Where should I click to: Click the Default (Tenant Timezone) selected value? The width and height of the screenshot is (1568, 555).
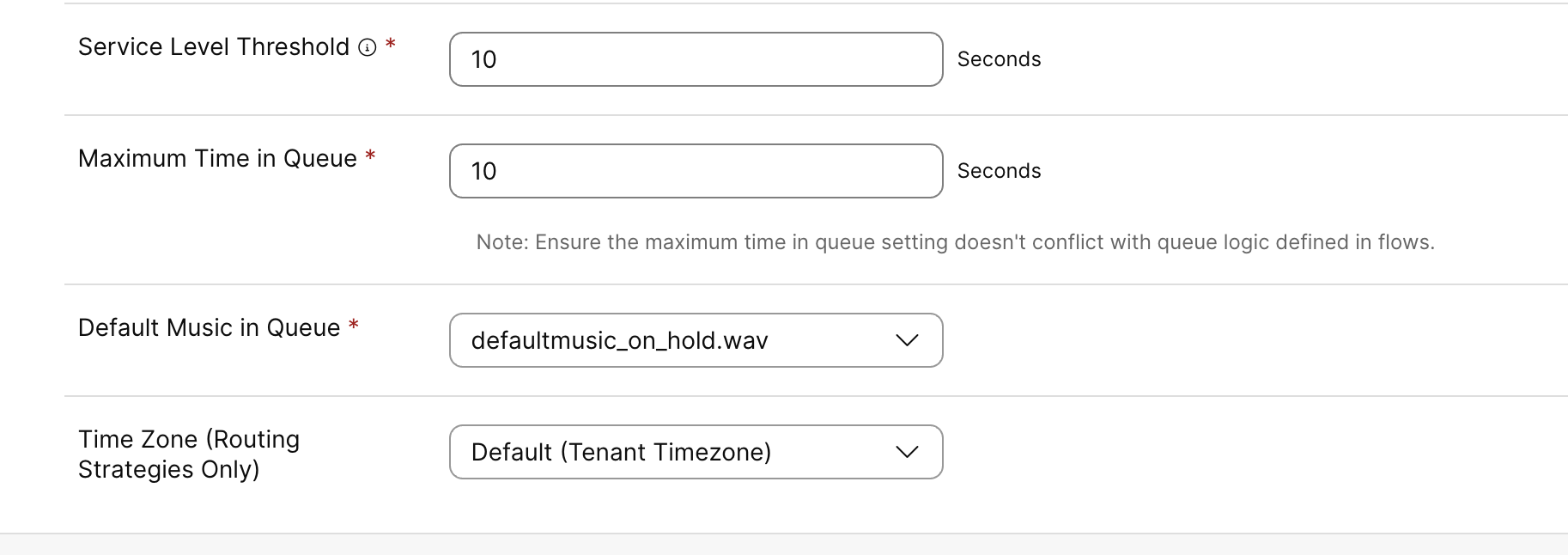621,453
